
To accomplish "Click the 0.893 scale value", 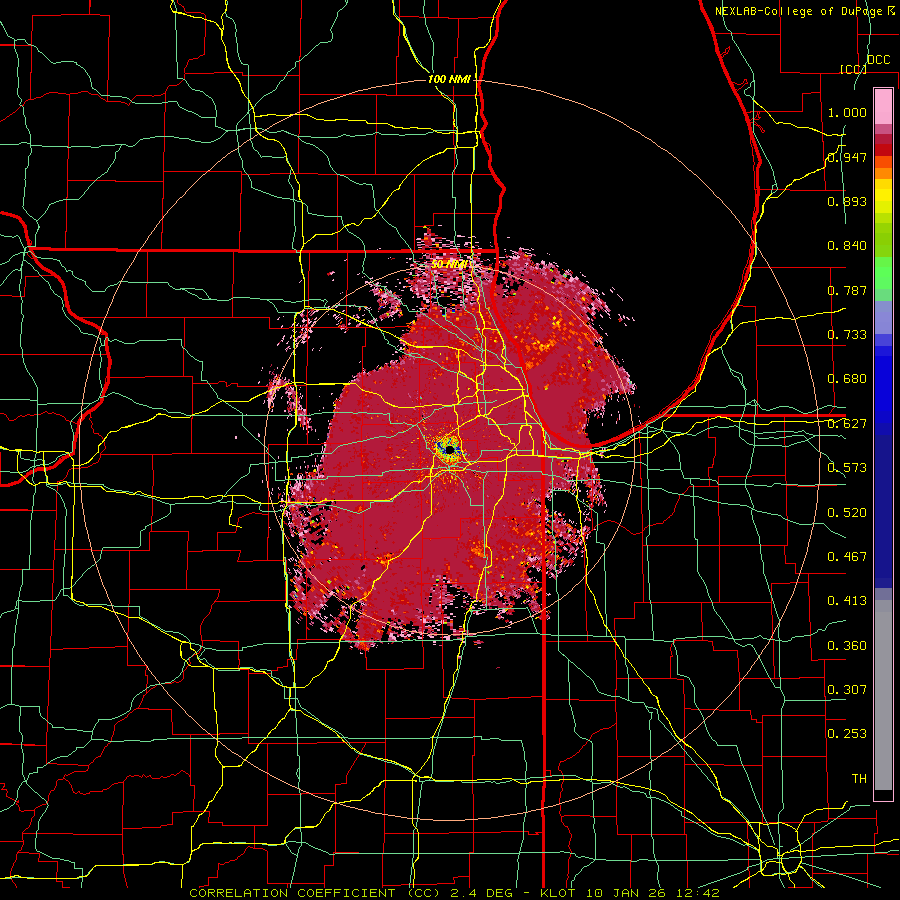I will point(847,201).
